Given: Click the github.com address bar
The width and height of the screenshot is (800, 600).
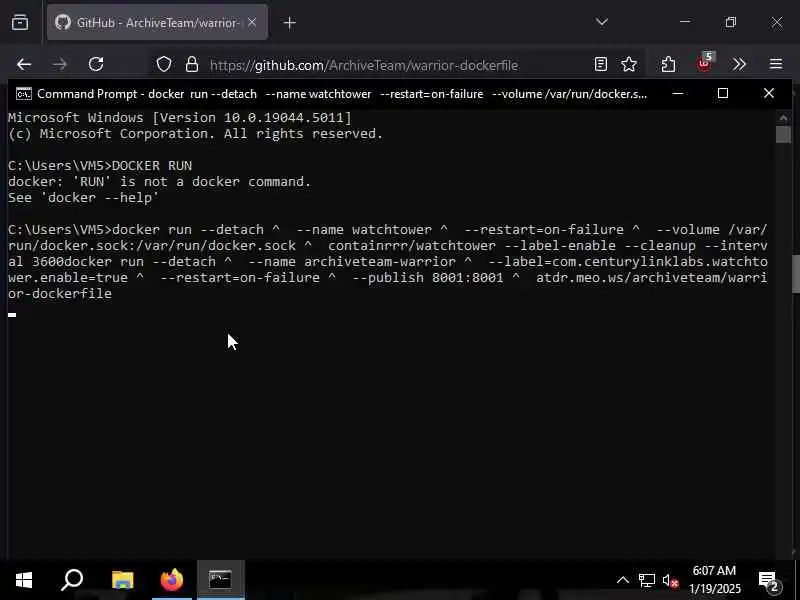Looking at the screenshot, I should tap(364, 65).
